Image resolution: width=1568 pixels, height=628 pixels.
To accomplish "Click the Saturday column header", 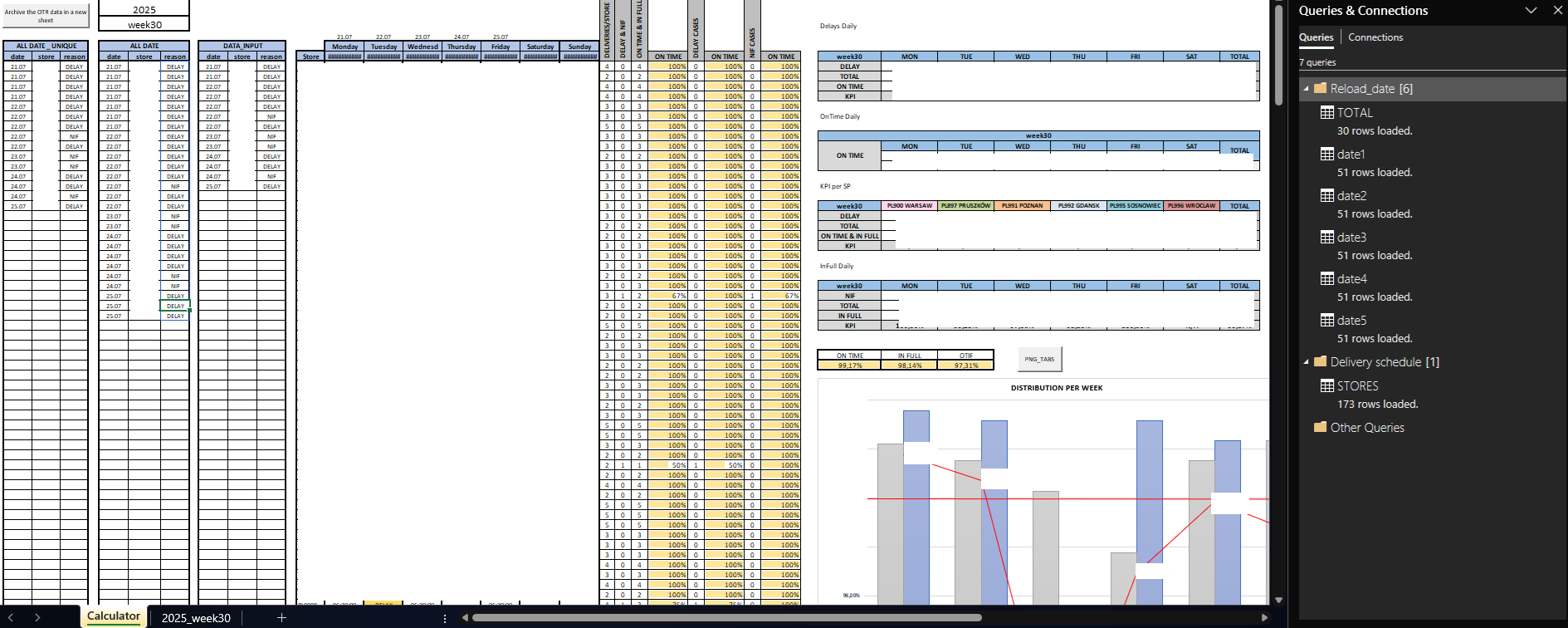I will click(540, 47).
